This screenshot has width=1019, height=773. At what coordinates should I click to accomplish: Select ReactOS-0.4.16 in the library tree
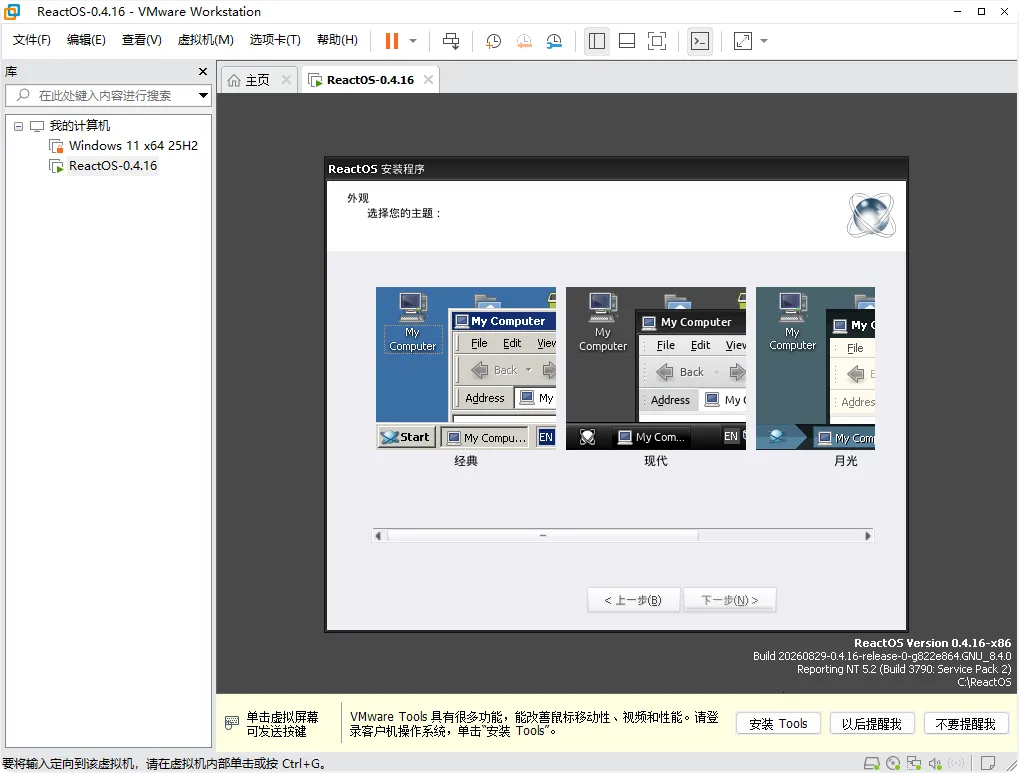click(x=113, y=166)
